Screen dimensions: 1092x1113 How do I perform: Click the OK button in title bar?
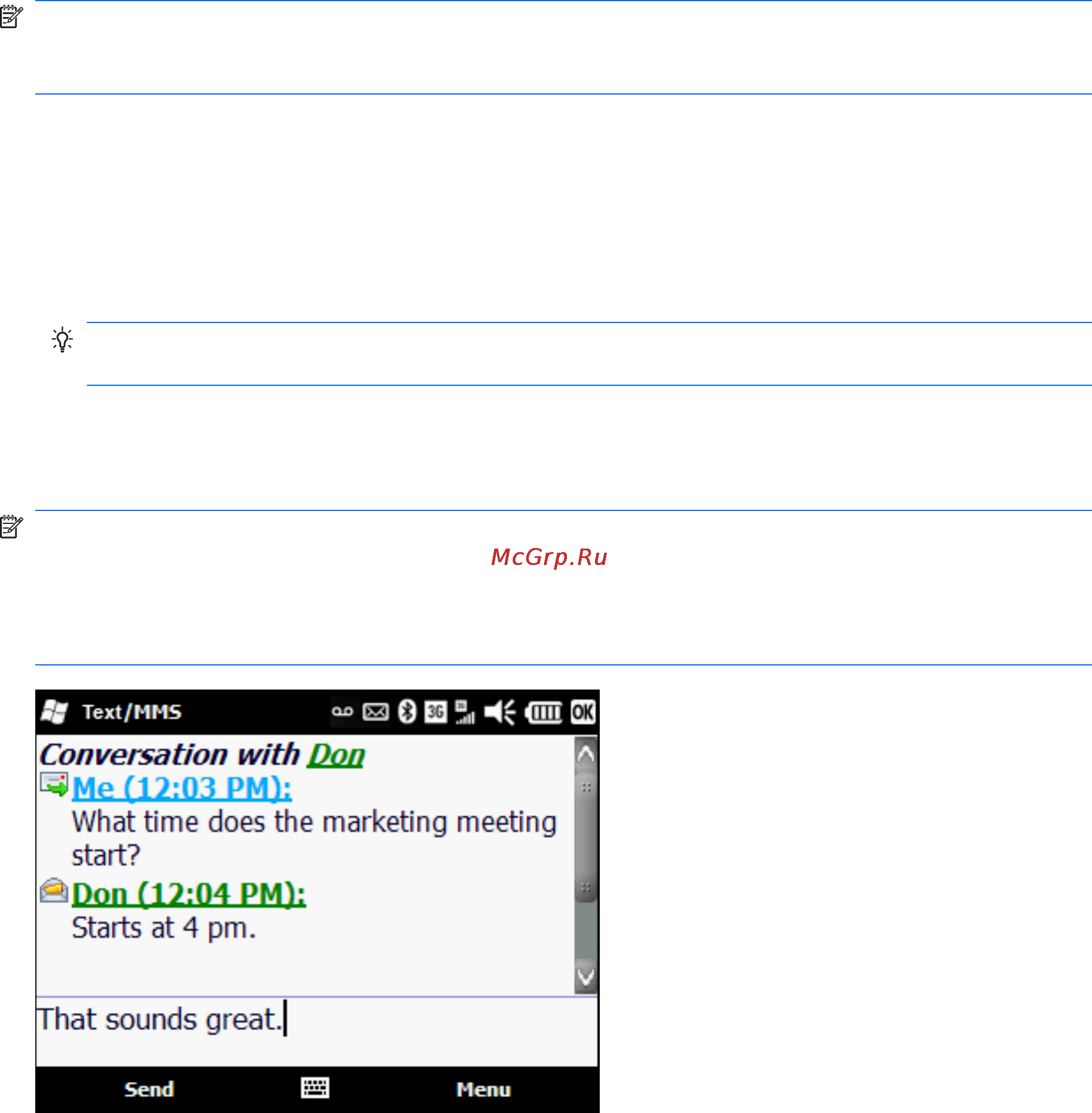pos(583,712)
